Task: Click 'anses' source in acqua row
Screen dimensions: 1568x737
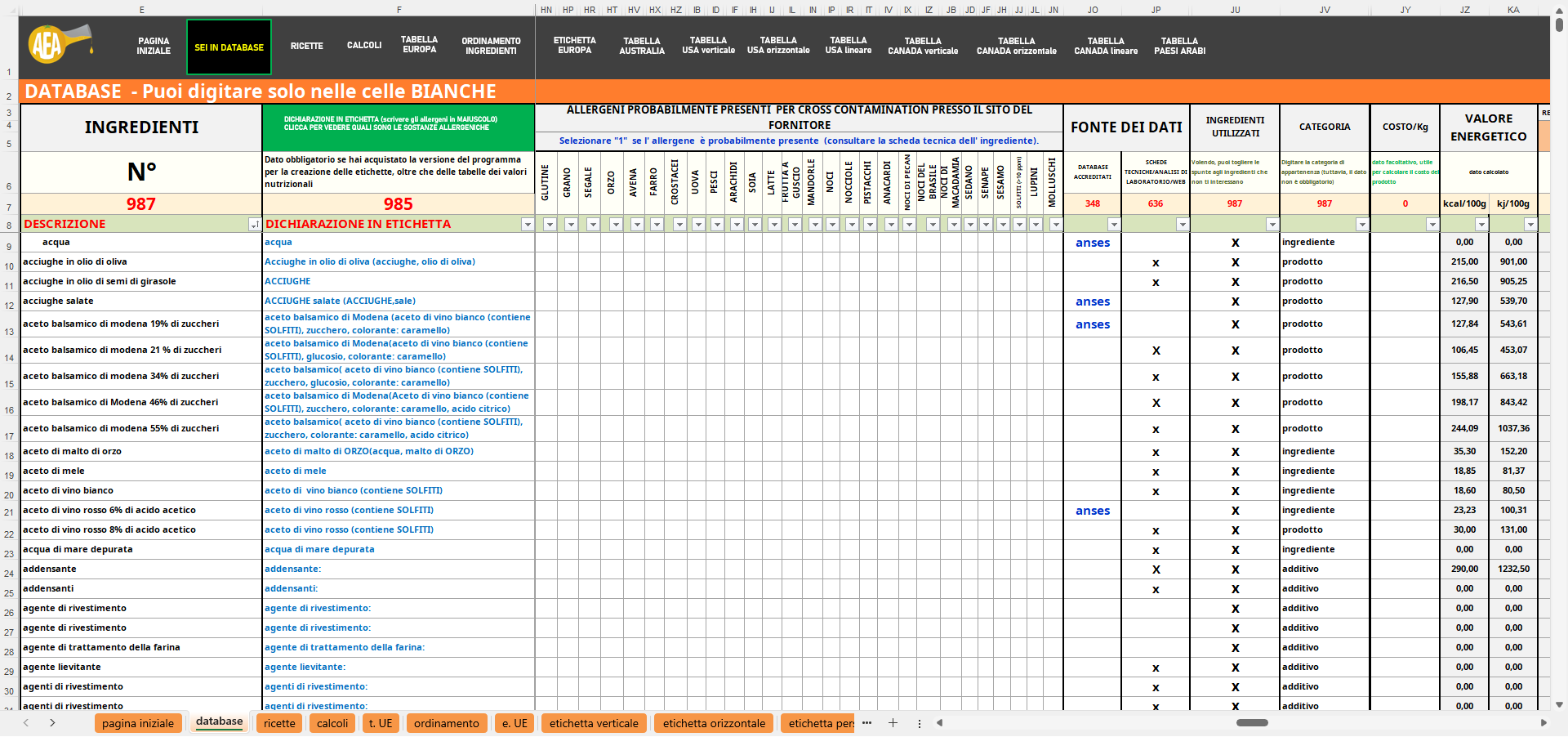Action: click(x=1093, y=243)
